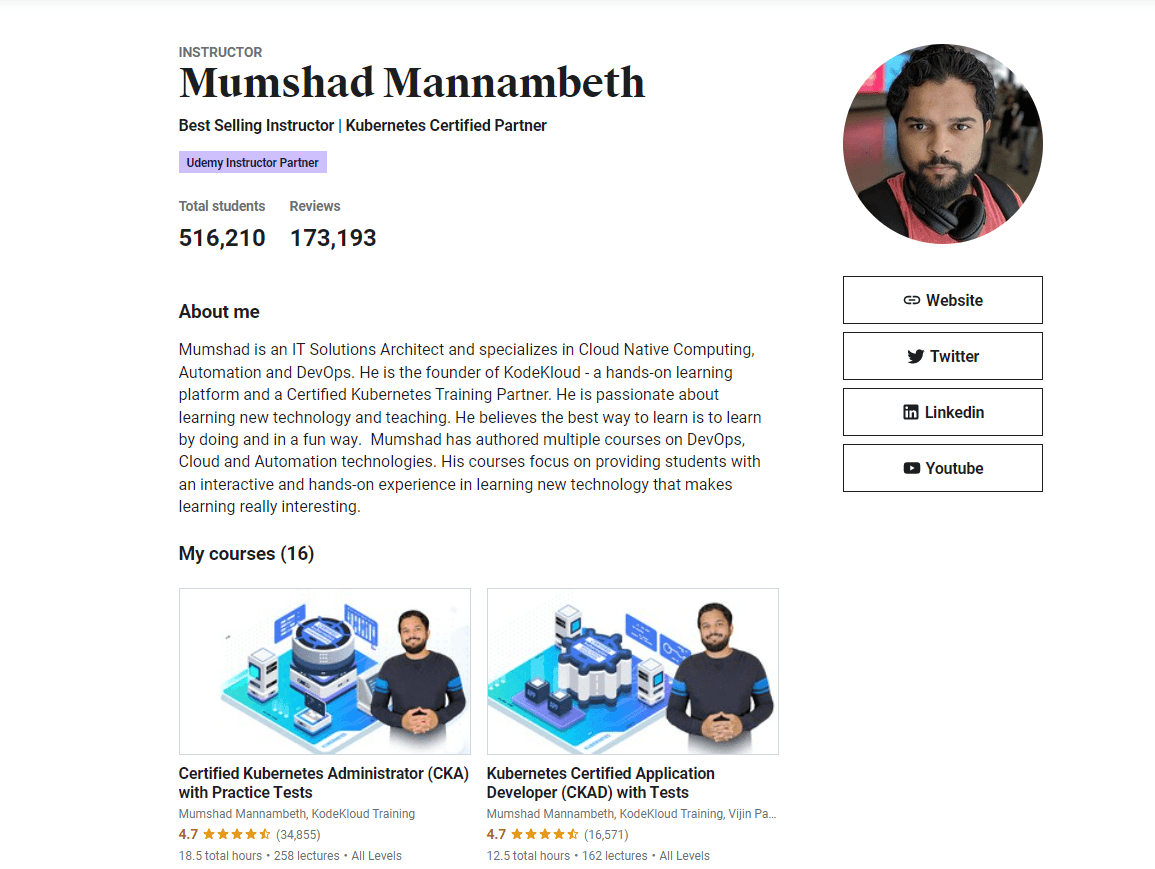Open the CKAD course thumbnail image

632,671
